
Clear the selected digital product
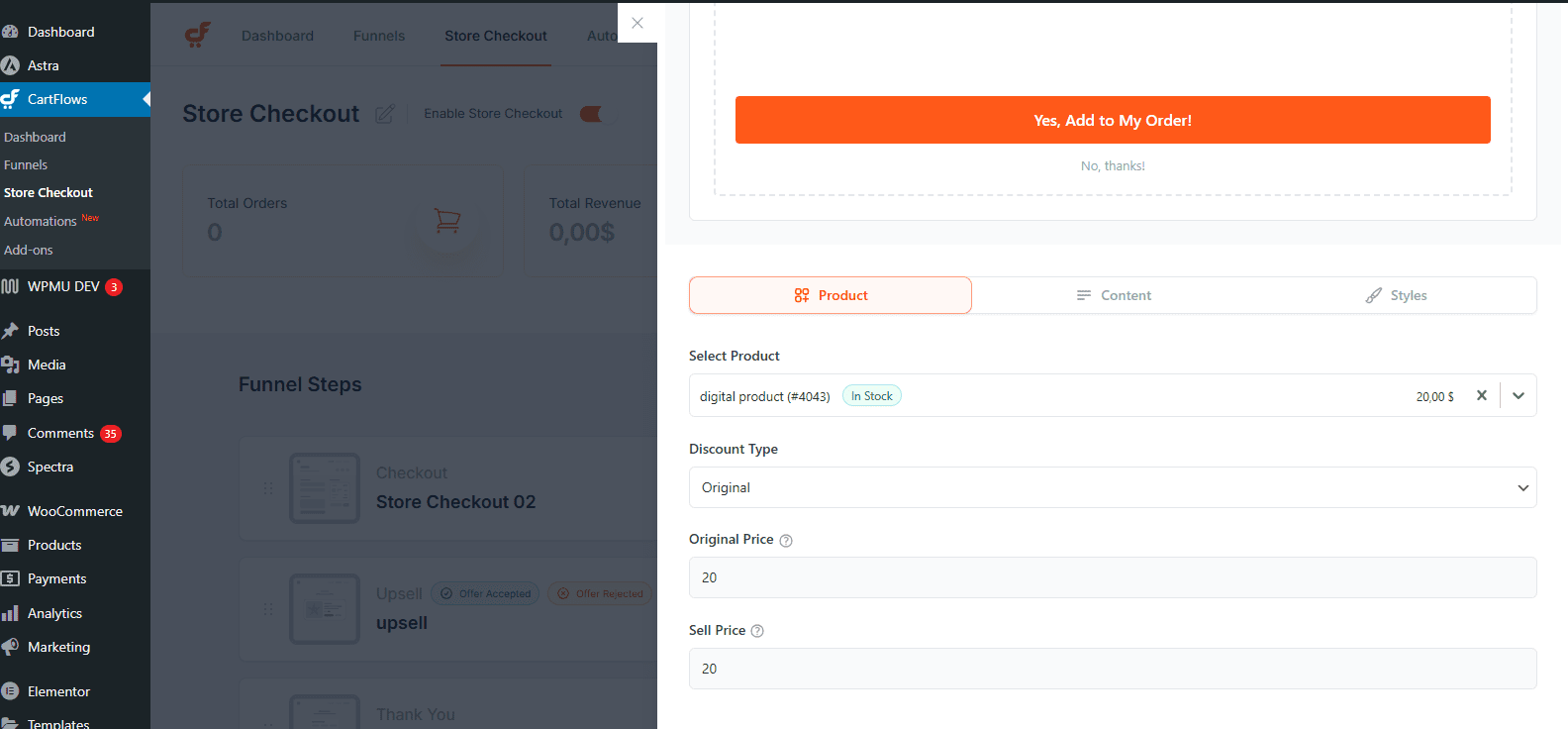tap(1482, 395)
